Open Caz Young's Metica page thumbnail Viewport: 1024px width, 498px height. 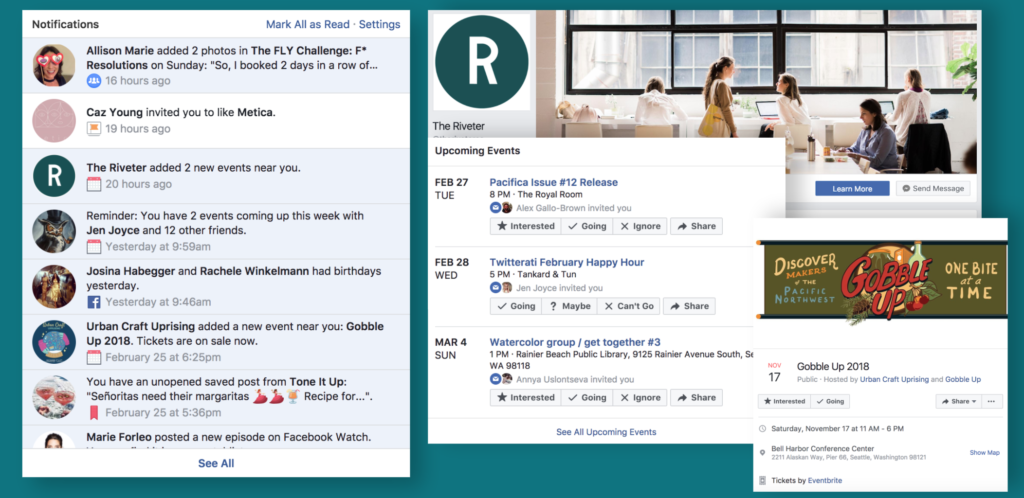[x=54, y=121]
